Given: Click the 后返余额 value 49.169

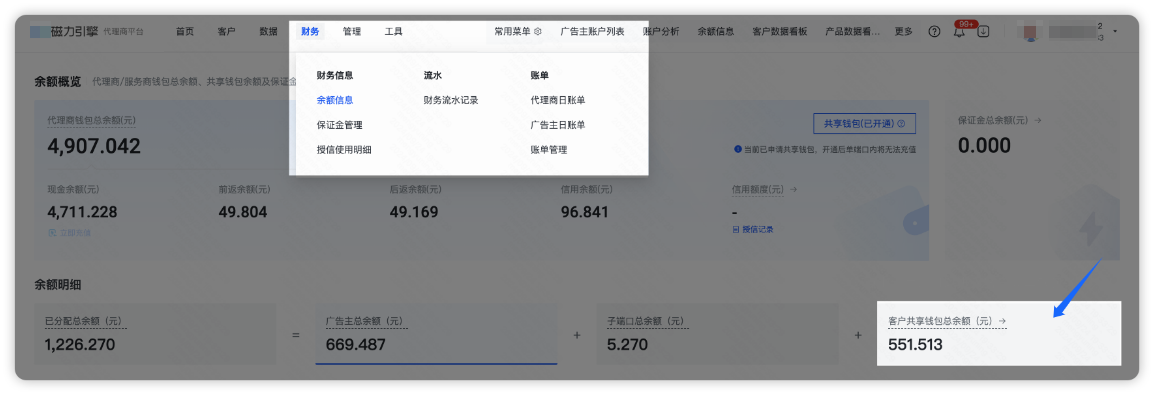Looking at the screenshot, I should (x=414, y=213).
